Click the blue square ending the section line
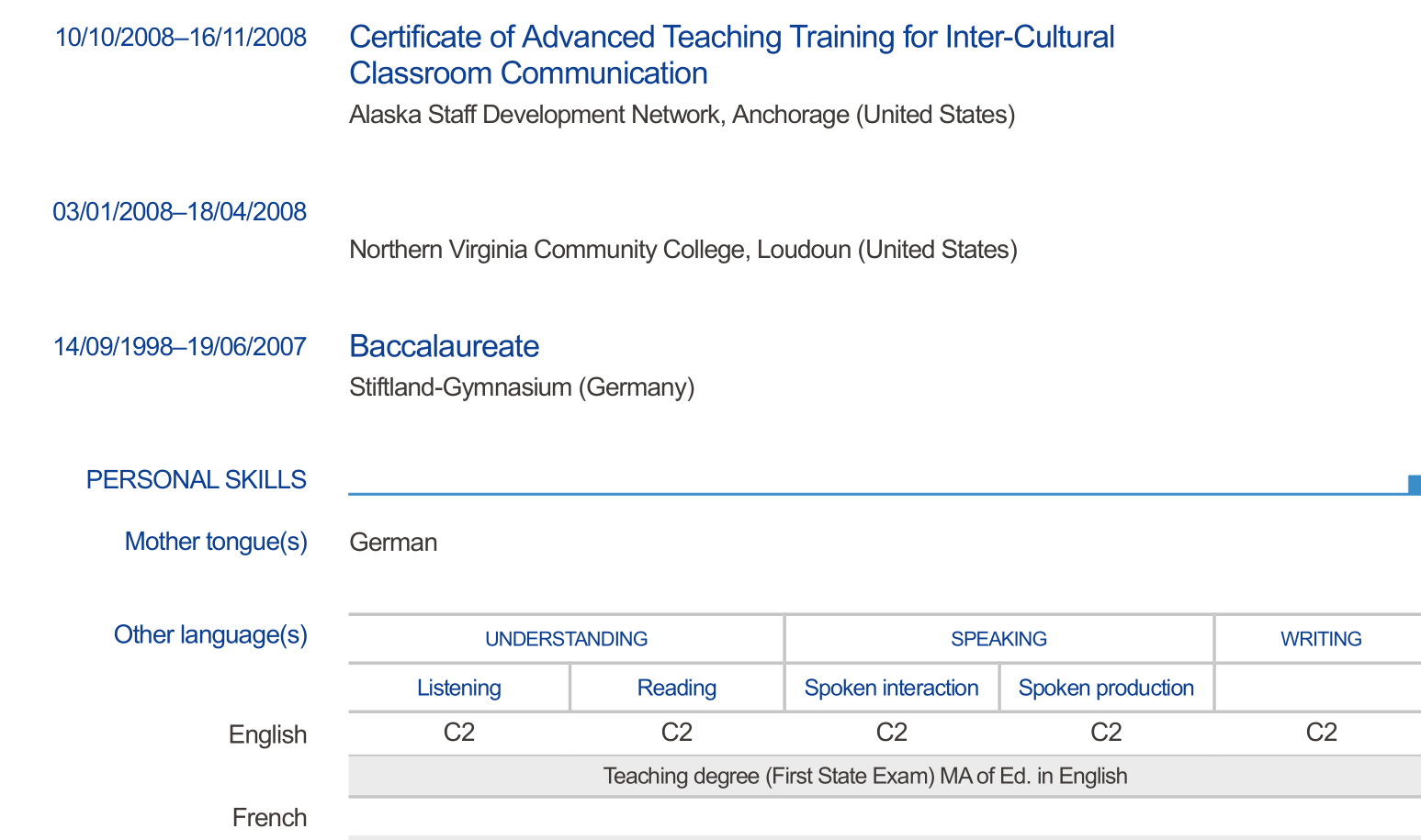Screen dimensions: 1421x840 1415,484
